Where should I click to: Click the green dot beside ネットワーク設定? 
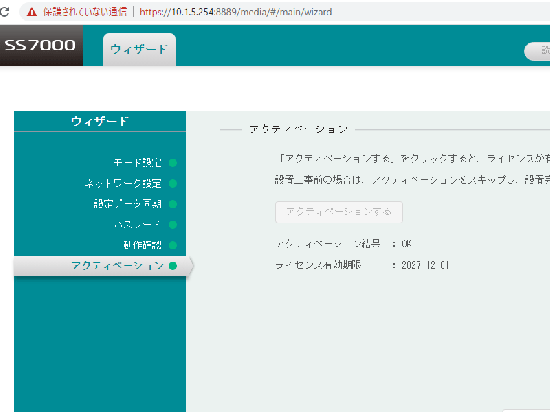pyautogui.click(x=173, y=183)
